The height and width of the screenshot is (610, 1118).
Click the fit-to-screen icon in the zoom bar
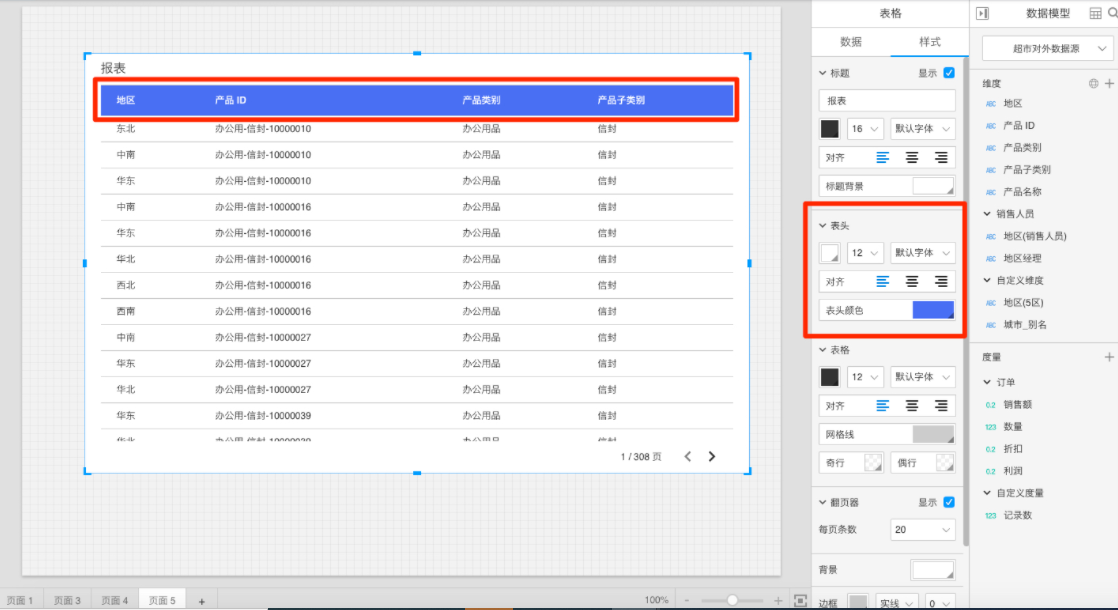pos(800,600)
